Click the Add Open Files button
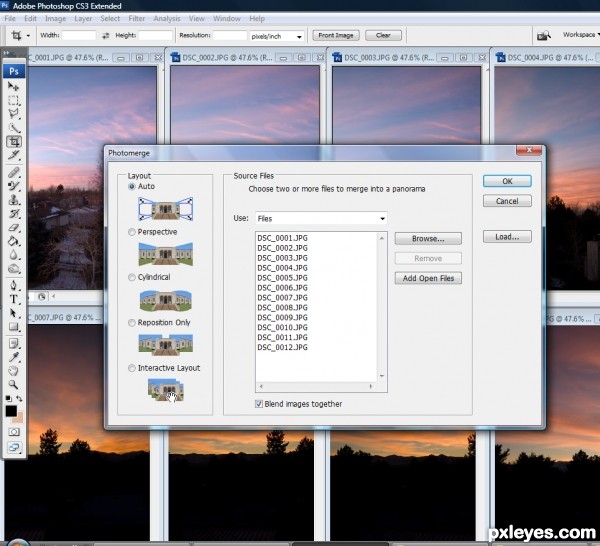This screenshot has width=600, height=546. (428, 278)
